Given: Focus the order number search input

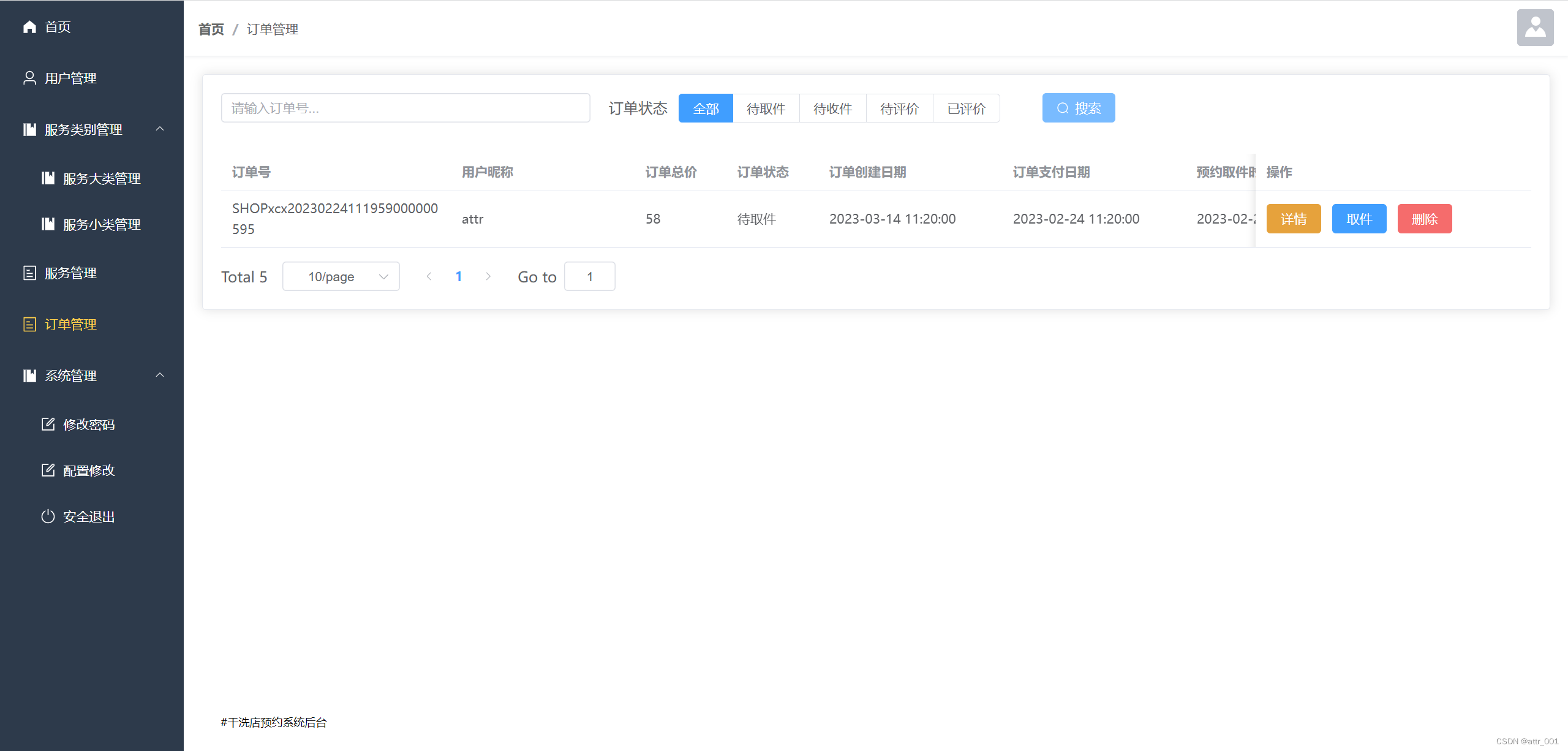Looking at the screenshot, I should [405, 108].
